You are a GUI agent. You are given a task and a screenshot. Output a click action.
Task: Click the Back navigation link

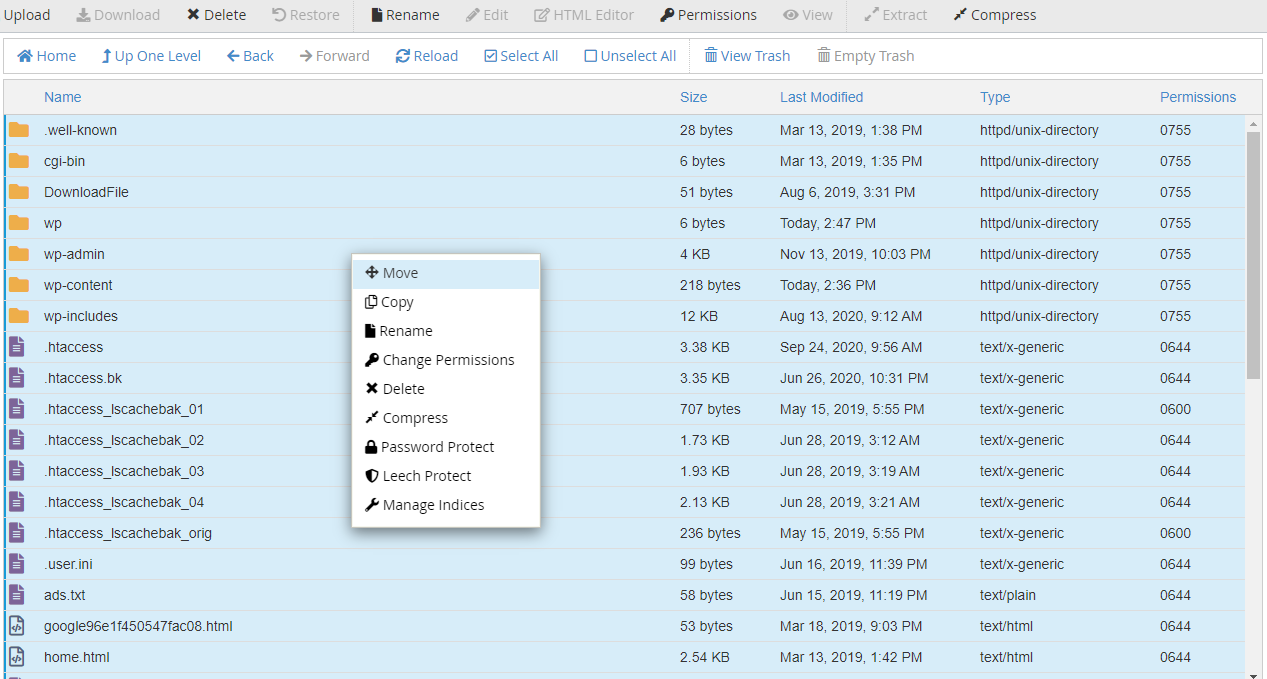pos(250,55)
